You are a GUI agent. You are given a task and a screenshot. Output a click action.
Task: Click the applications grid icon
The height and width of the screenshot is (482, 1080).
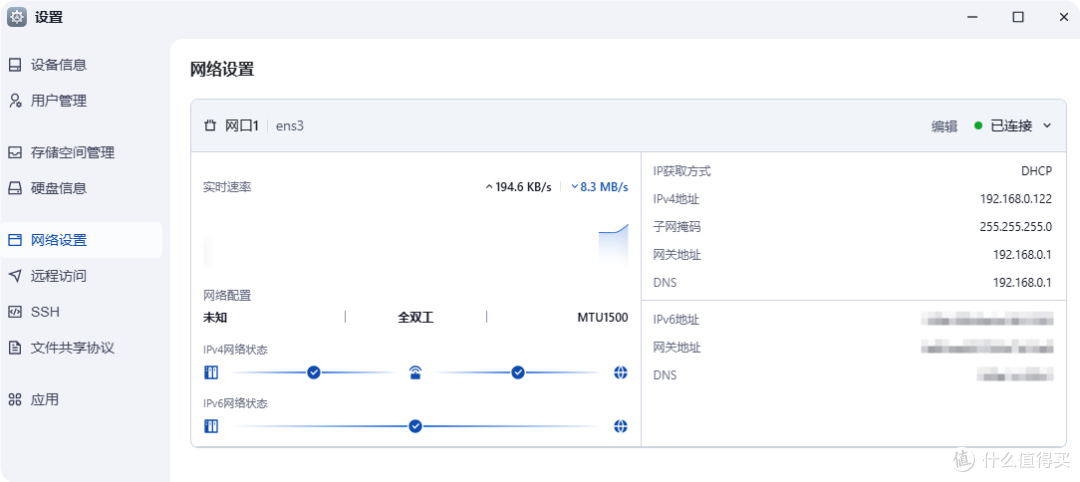[x=15, y=400]
